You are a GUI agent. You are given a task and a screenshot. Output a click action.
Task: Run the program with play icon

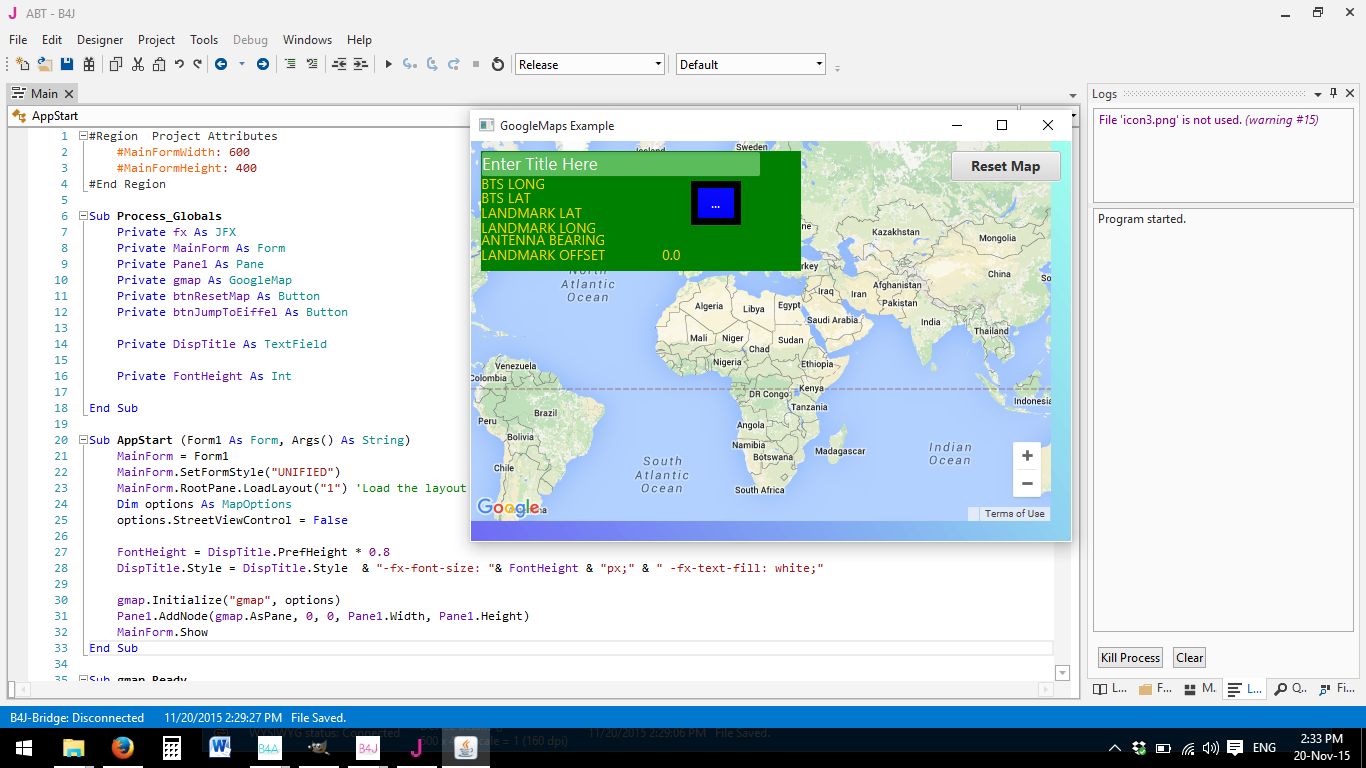click(x=388, y=64)
